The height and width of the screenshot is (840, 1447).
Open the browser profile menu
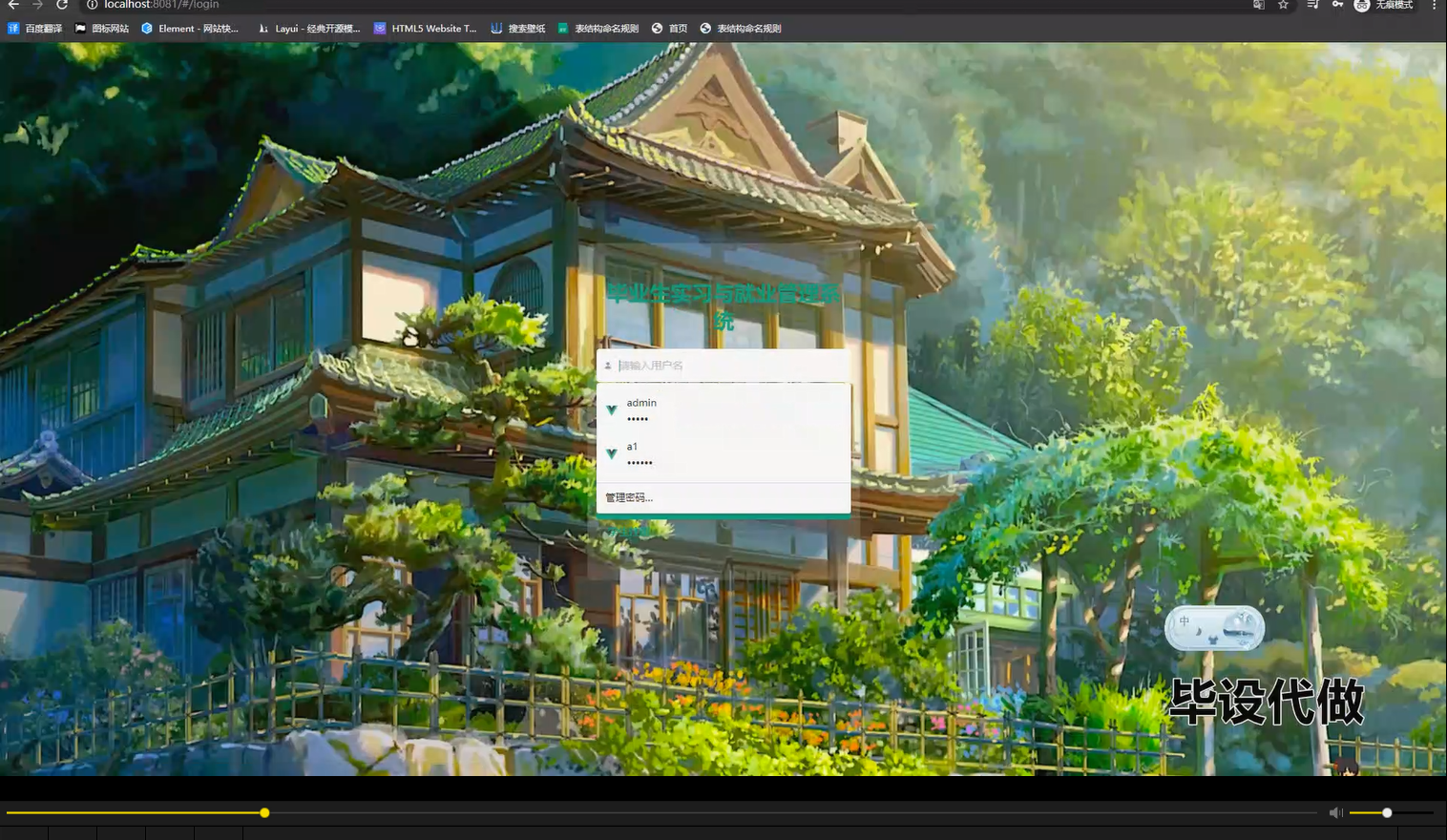1361,6
